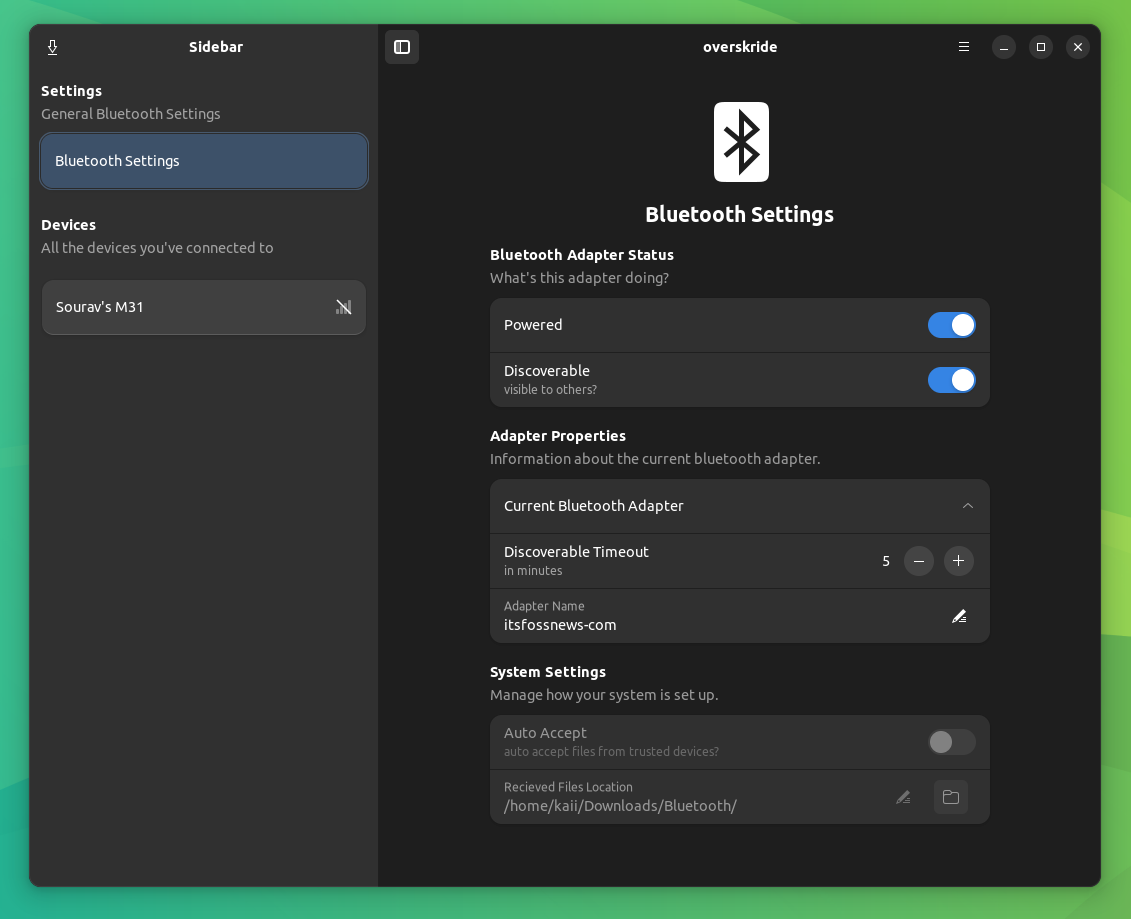1131x919 pixels.
Task: Select the Discoverable Timeout value of 5
Action: [886, 561]
